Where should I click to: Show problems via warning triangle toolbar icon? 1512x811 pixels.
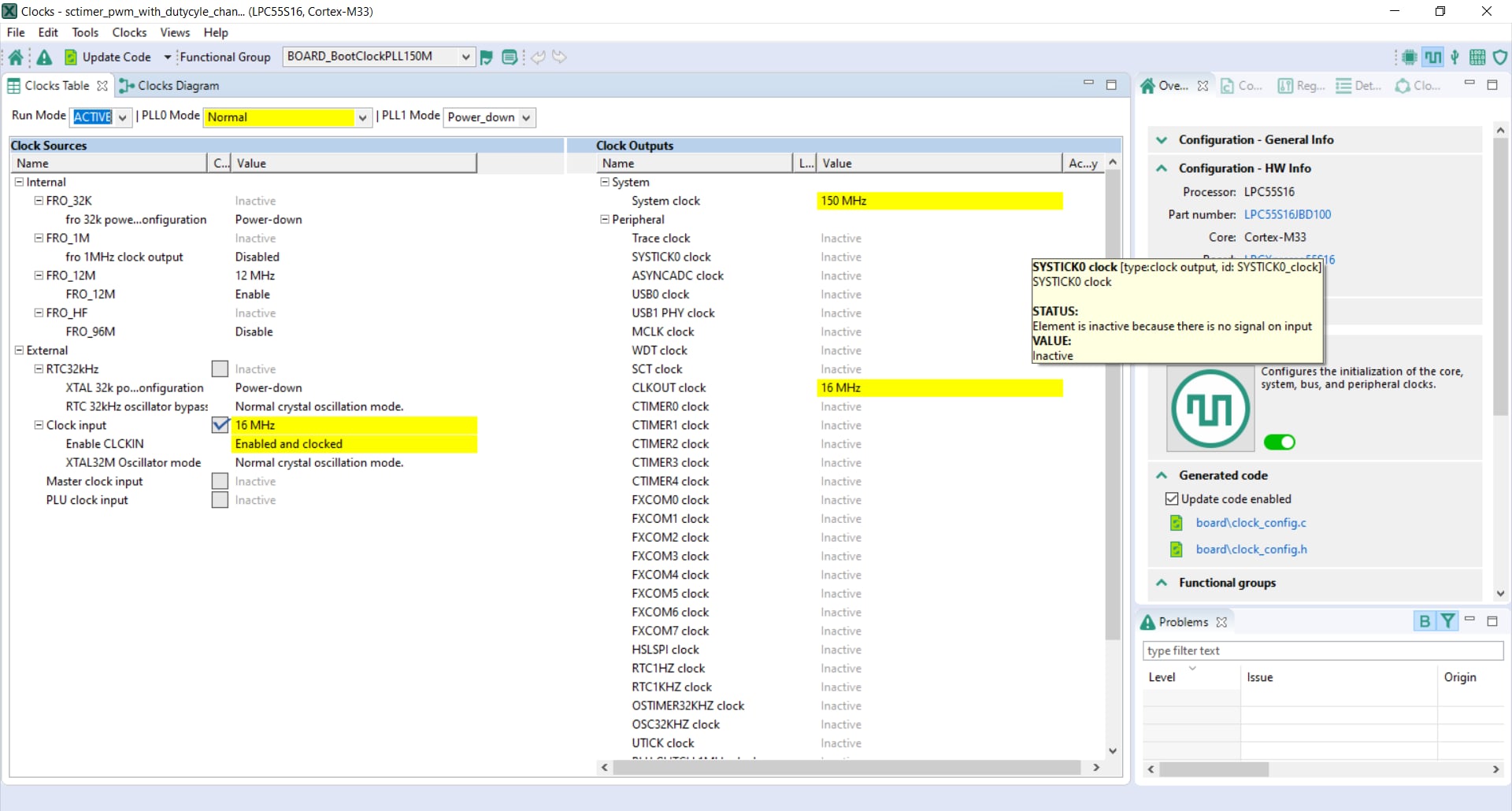44,57
